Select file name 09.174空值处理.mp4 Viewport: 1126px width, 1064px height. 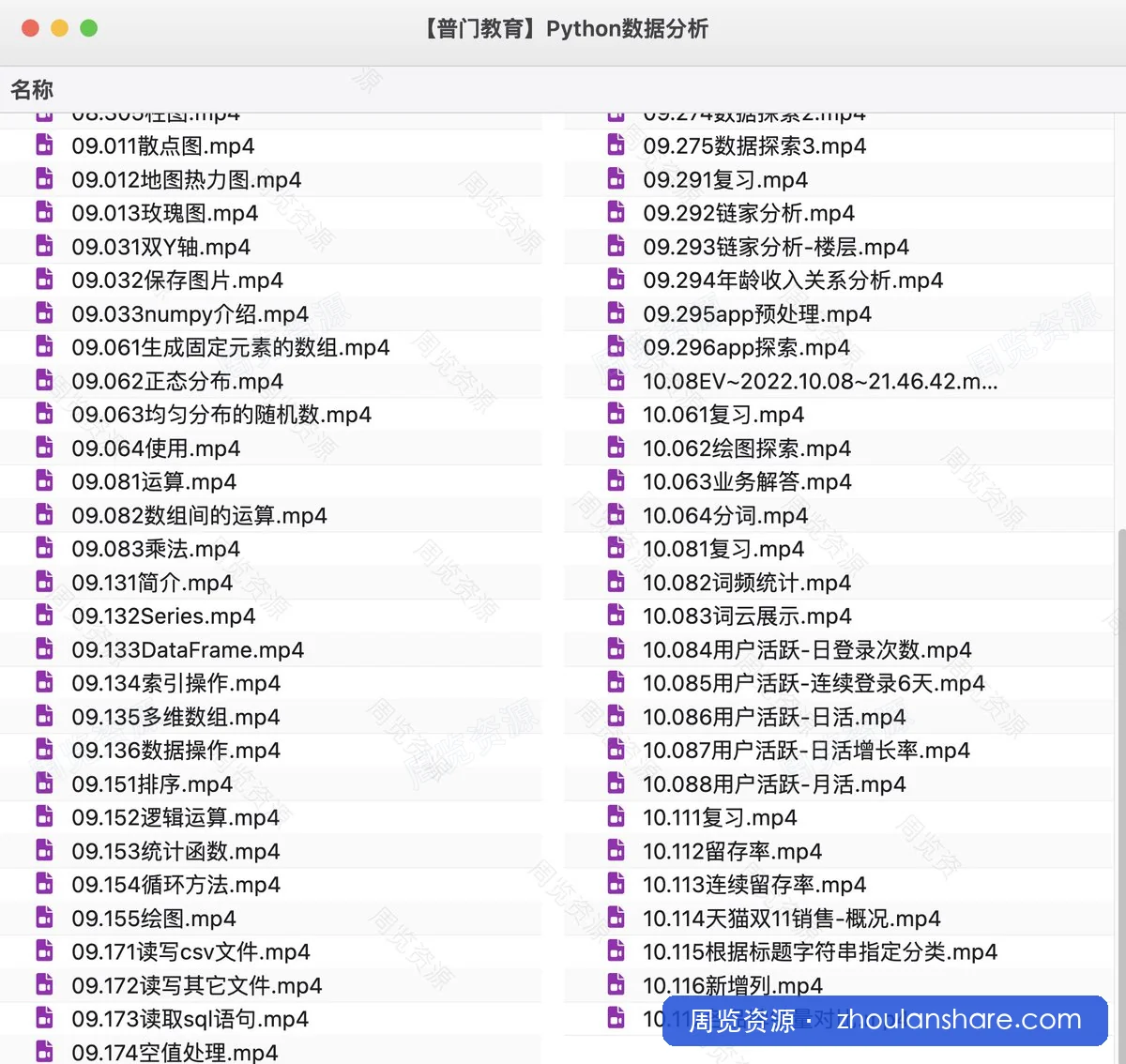pyautogui.click(x=175, y=1053)
